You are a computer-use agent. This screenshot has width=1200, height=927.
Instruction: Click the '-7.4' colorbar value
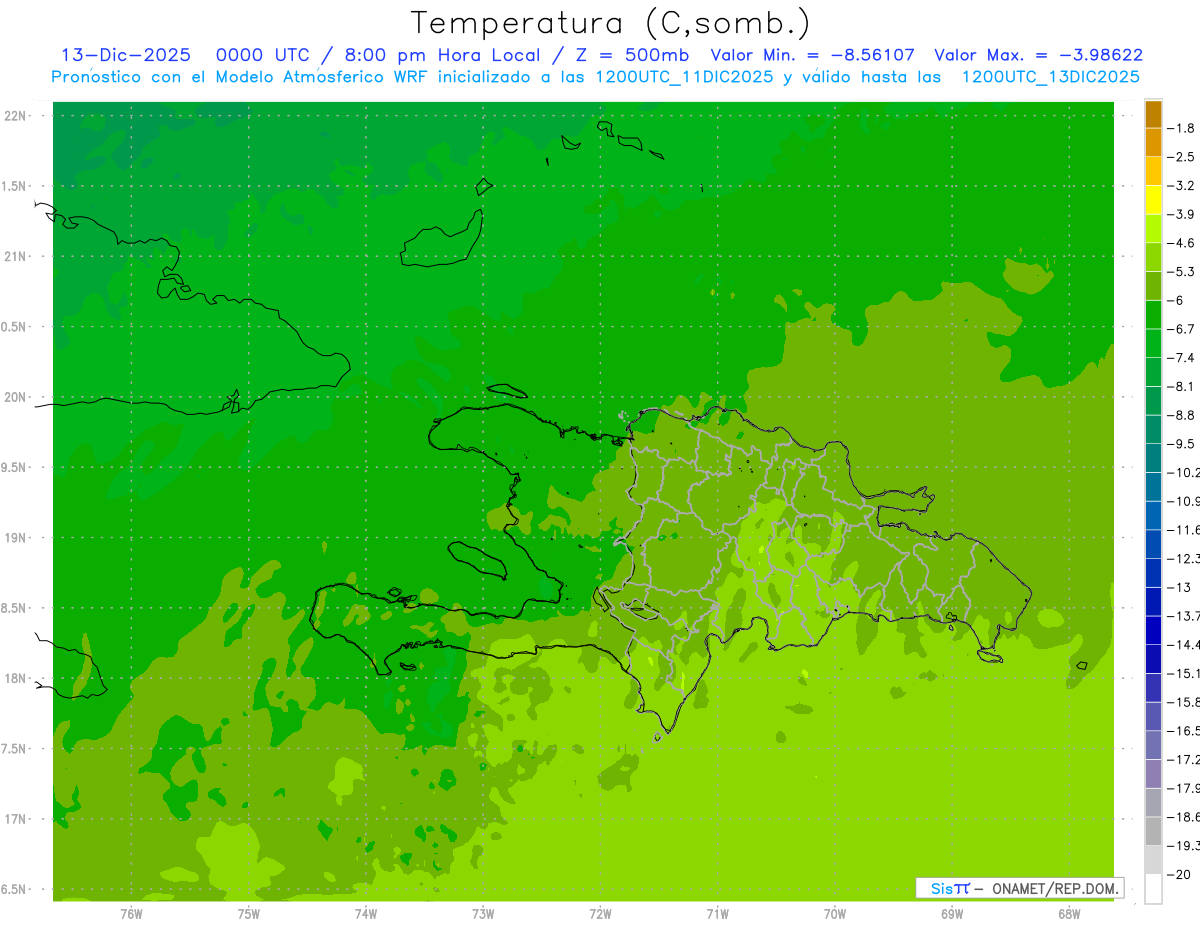coord(1182,358)
